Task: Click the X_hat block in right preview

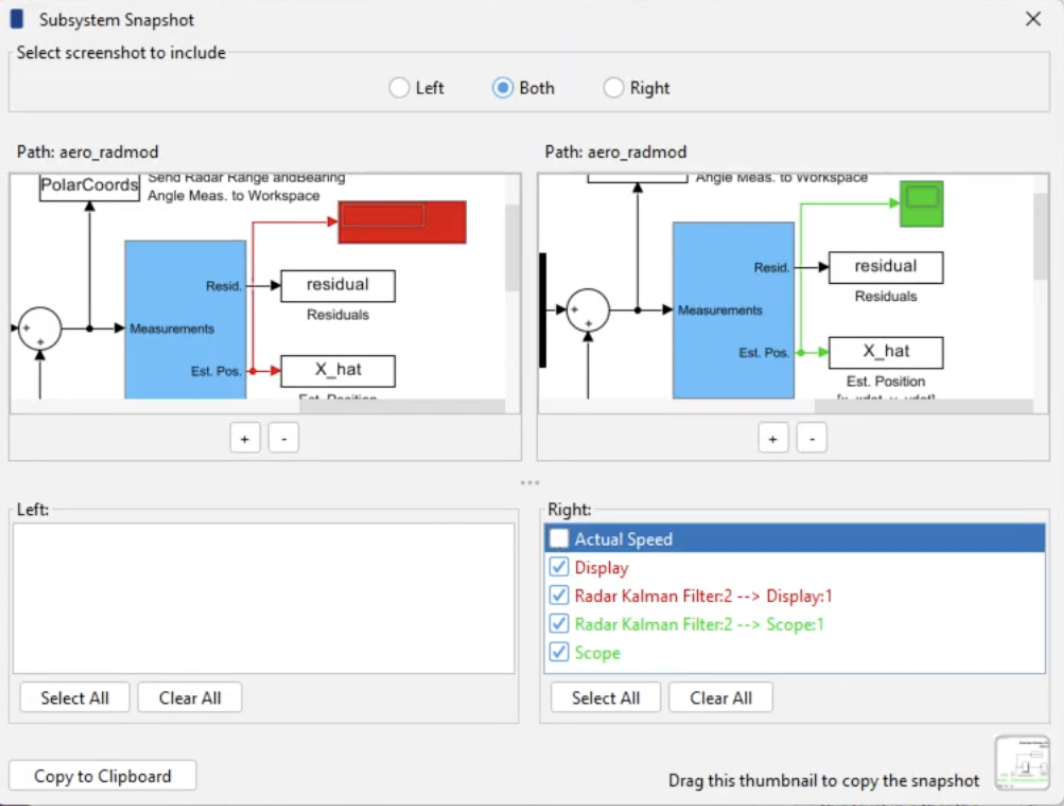Action: (885, 352)
